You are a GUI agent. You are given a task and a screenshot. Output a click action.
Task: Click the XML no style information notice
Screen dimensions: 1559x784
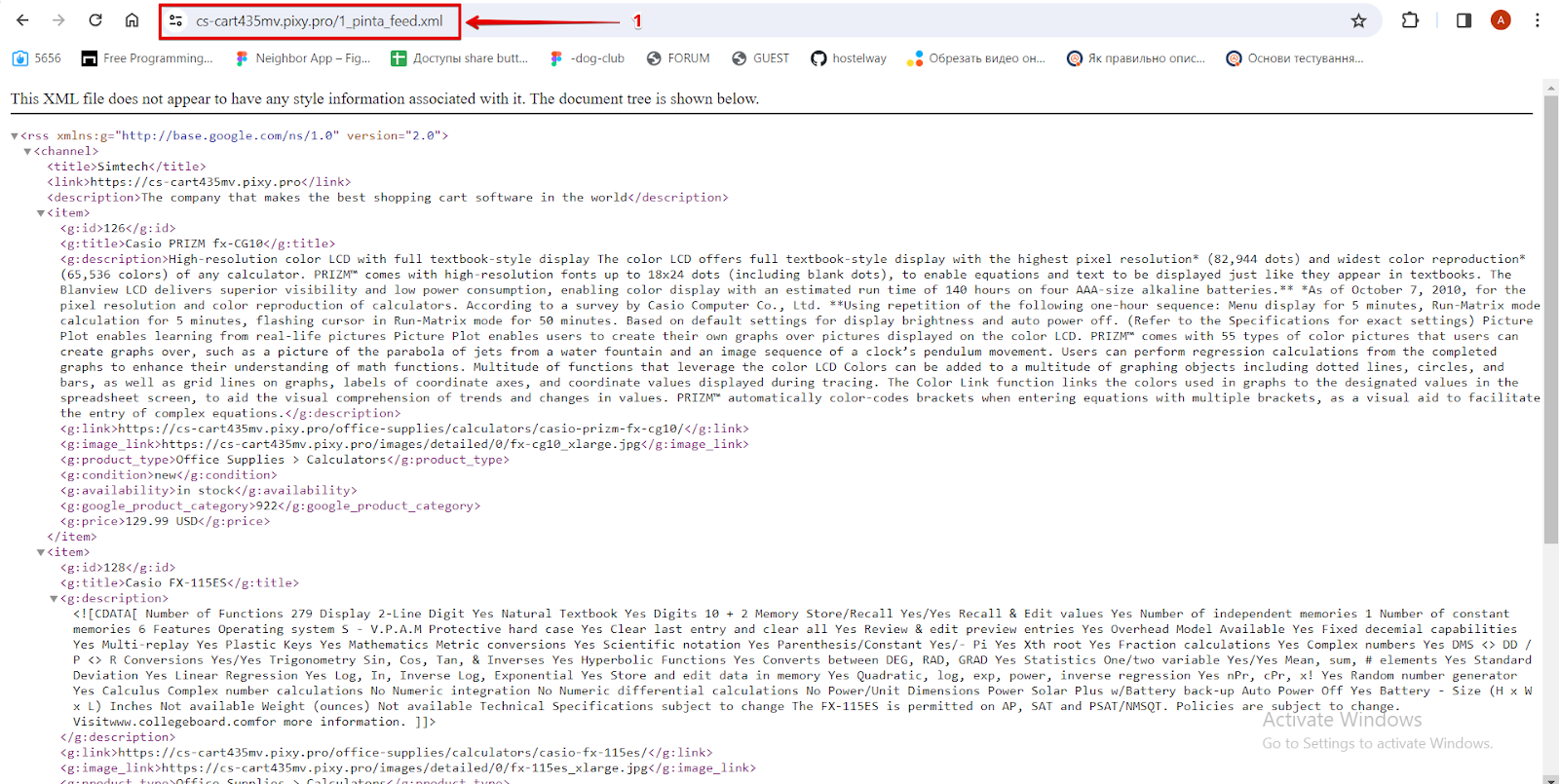pos(385,98)
